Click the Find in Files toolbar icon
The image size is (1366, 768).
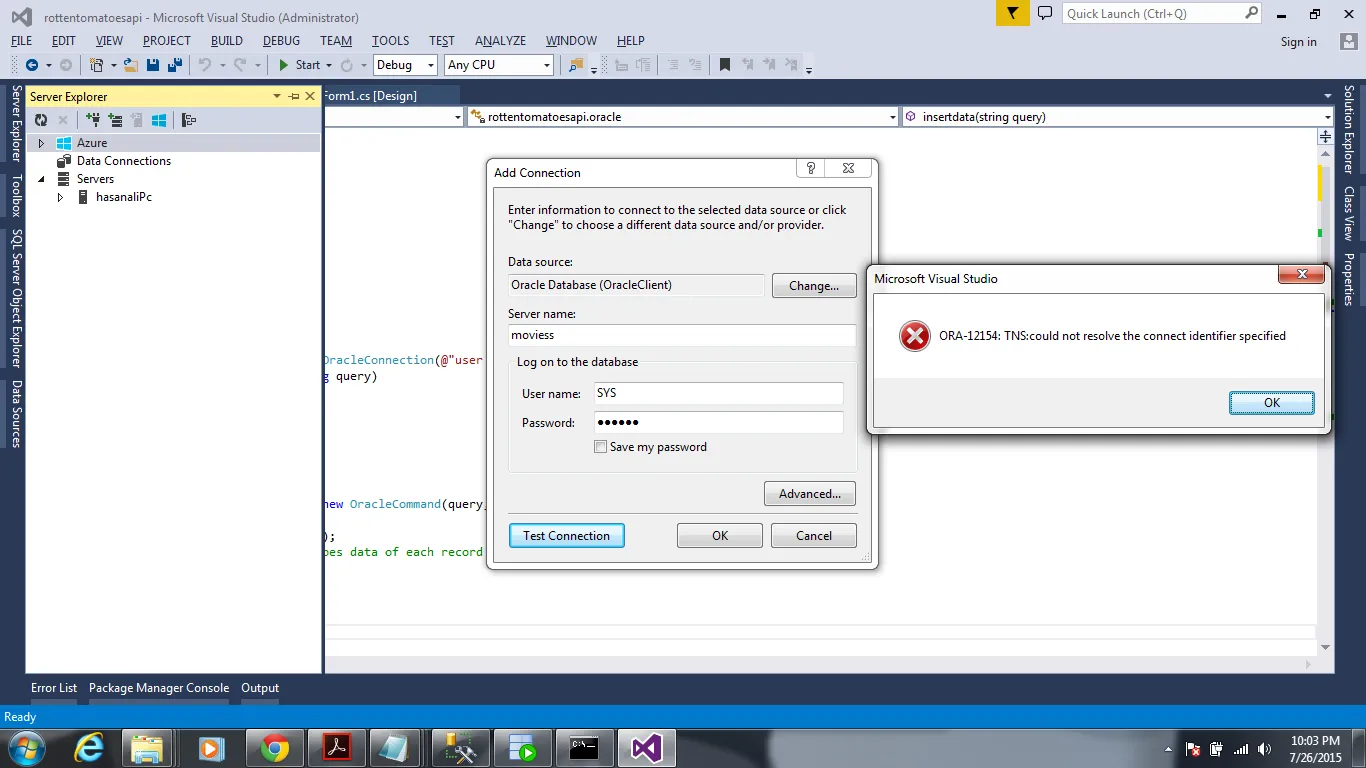pos(576,65)
